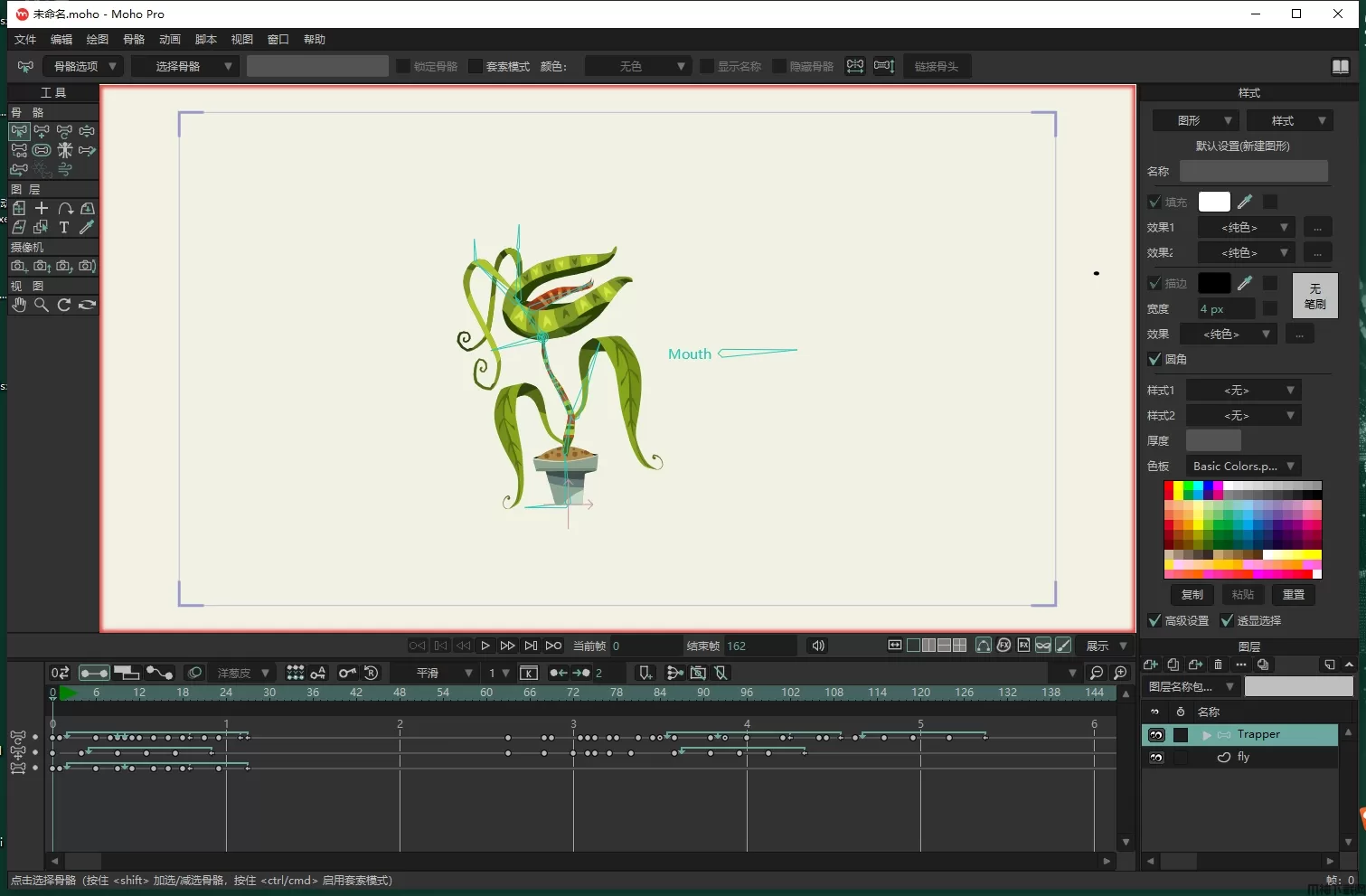This screenshot has height=896, width=1366.
Task: Click the delete layer trash icon
Action: 1218,665
